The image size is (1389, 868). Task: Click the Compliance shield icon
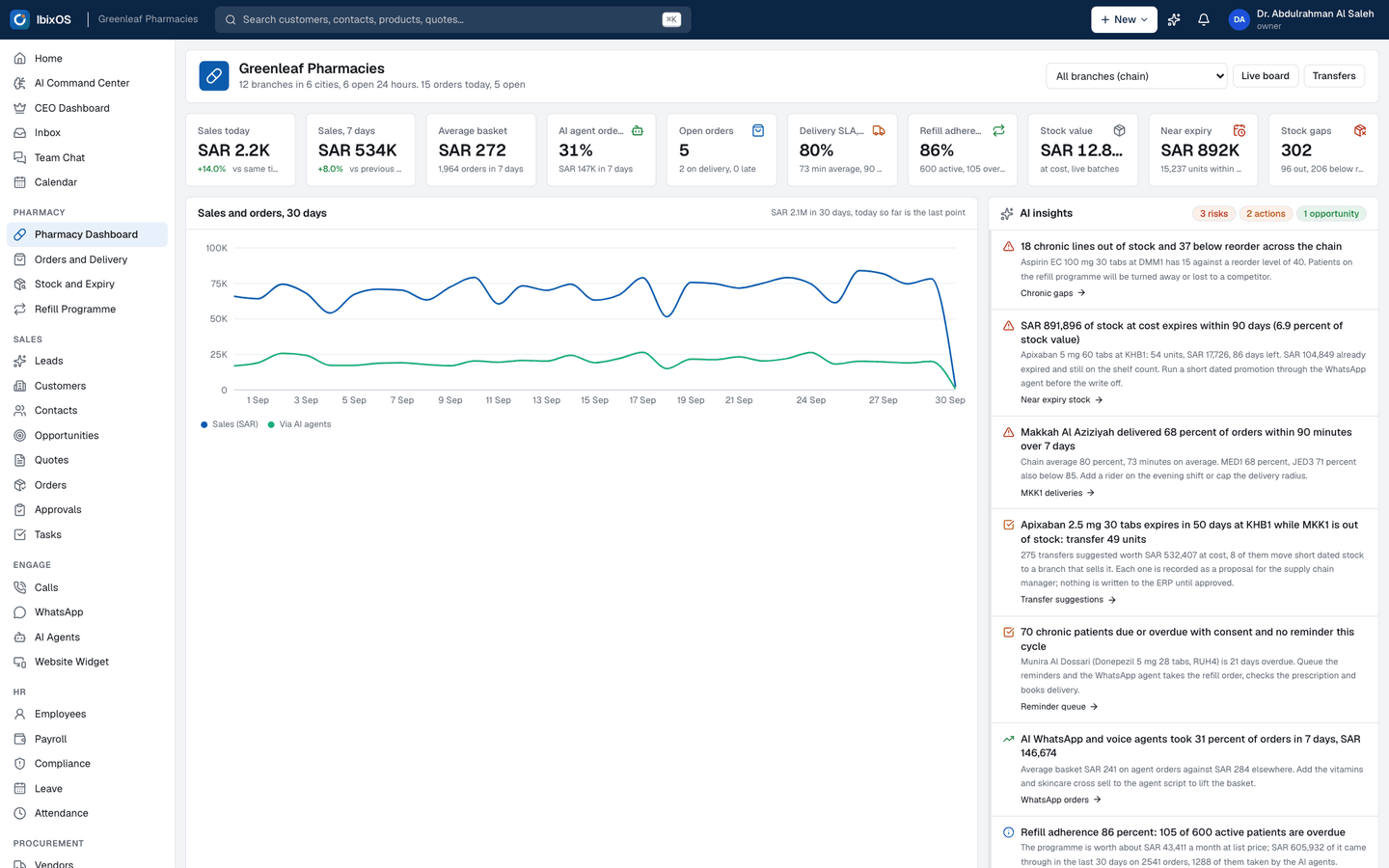point(20,764)
